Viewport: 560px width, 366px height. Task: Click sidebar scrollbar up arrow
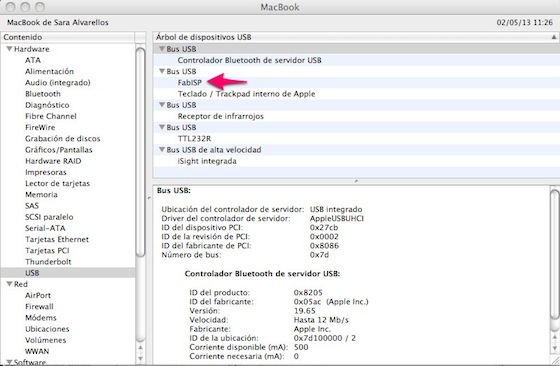[140, 347]
